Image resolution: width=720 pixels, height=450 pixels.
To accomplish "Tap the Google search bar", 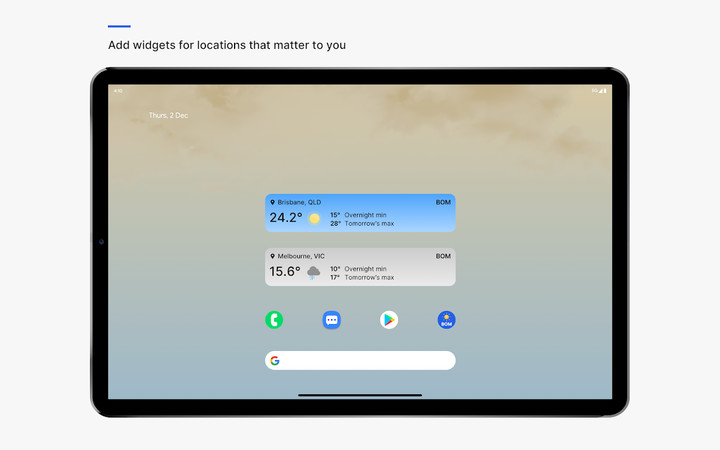I will [360, 360].
